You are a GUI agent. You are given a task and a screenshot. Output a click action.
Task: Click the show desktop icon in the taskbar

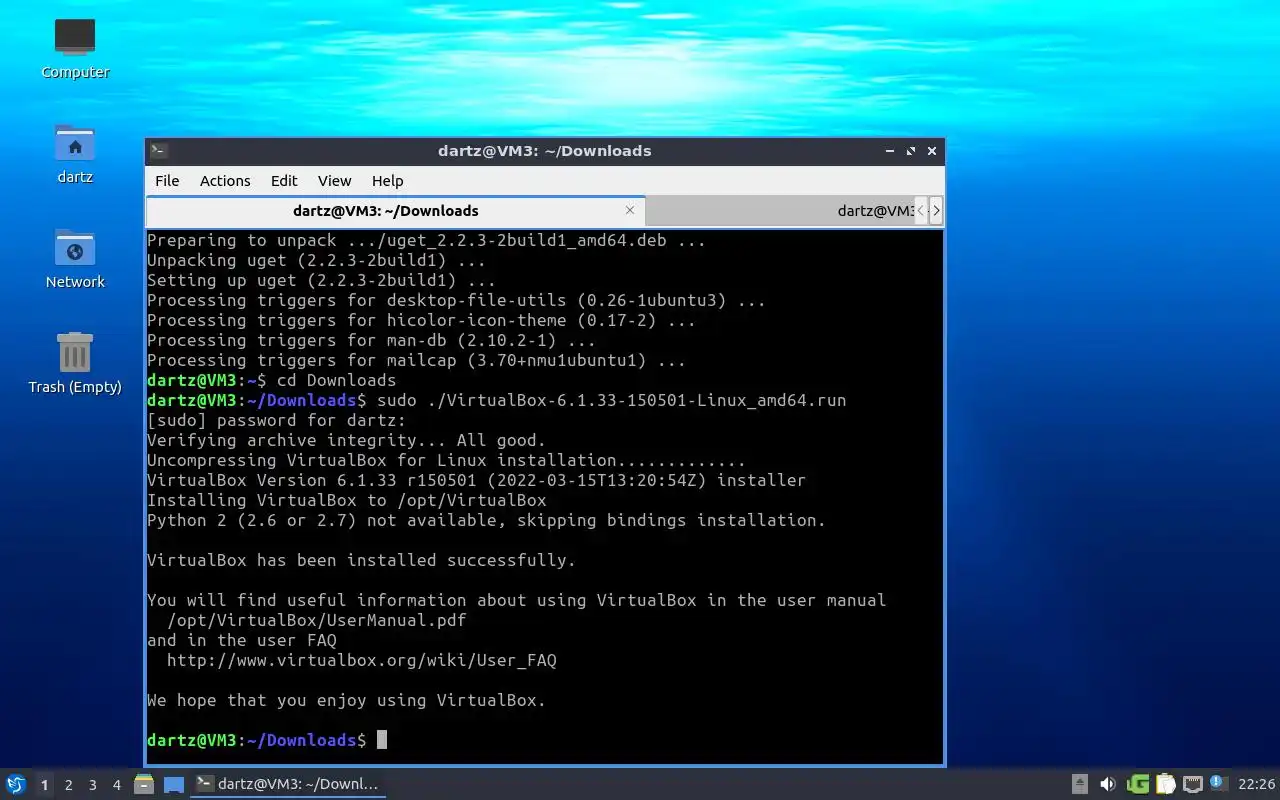pos(174,785)
